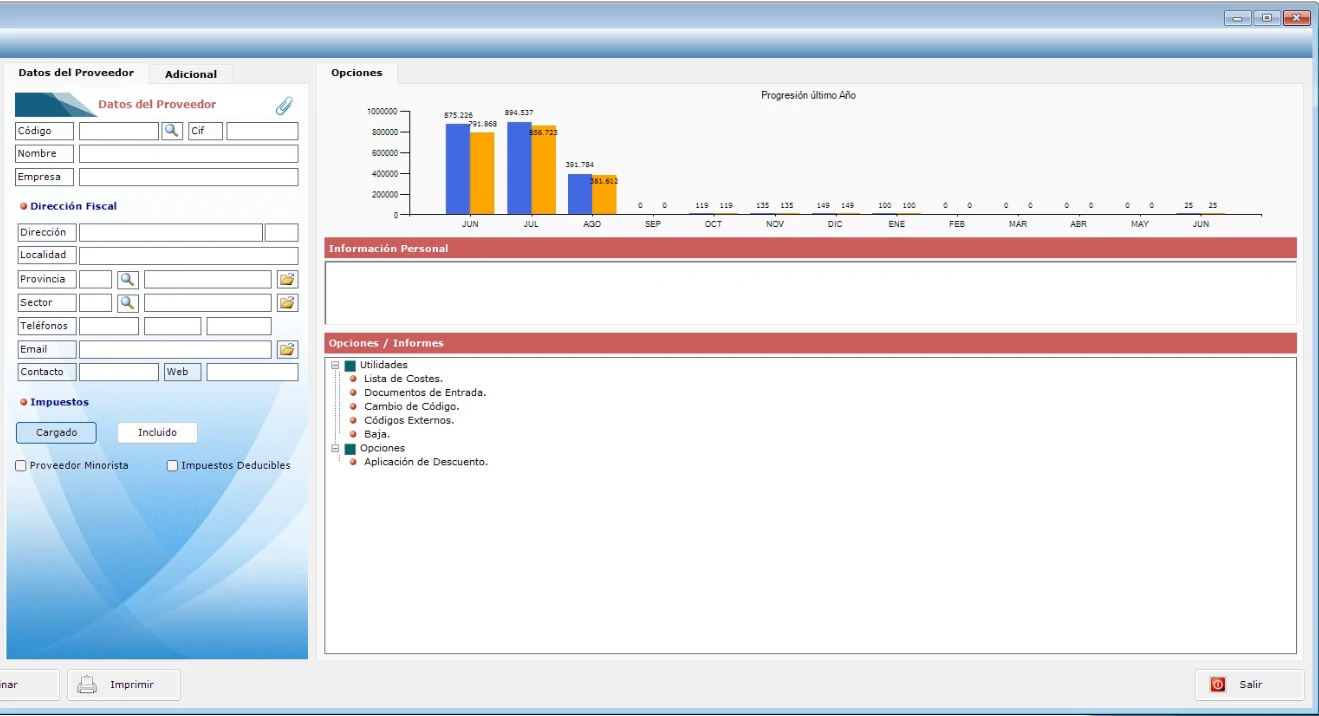1319x716 pixels.
Task: Click the paperclip attachment icon
Action: click(285, 105)
